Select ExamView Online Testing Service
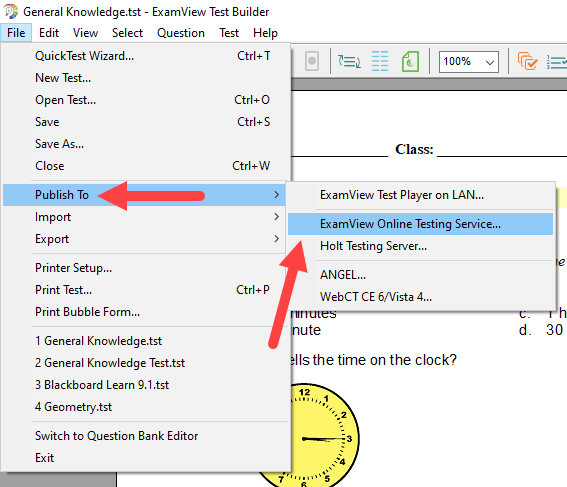 (420, 224)
